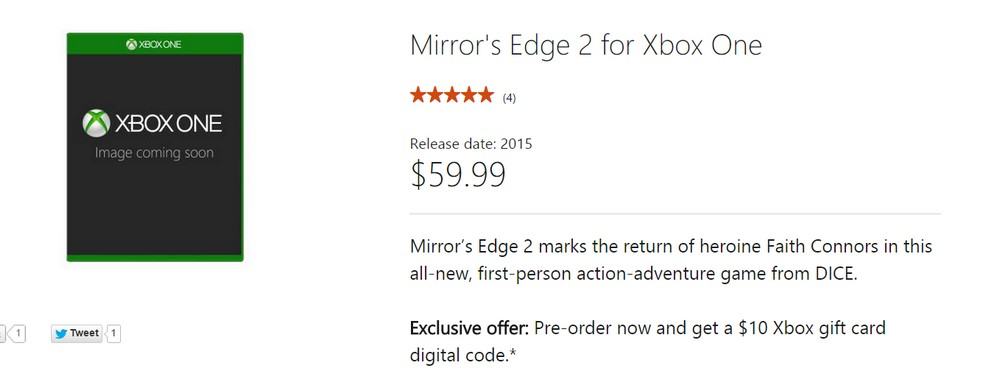Click the share count bubble beside cut-off button
Image resolution: width=1000 pixels, height=377 pixels.
pyautogui.click(x=17, y=334)
